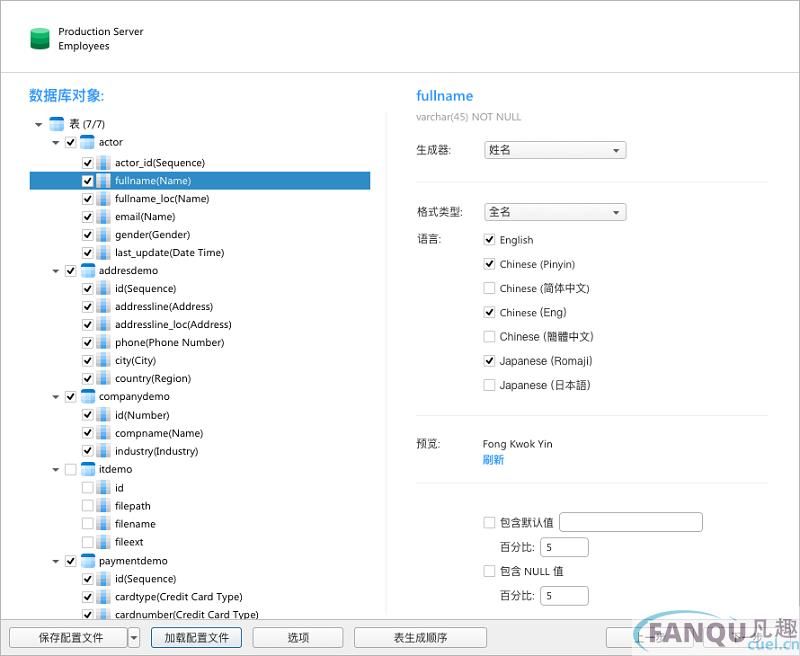Click the actor table icon
This screenshot has width=800, height=656.
pos(87,143)
